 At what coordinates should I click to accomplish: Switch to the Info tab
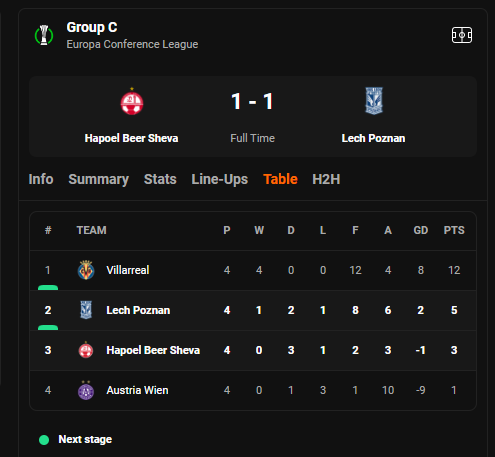click(41, 179)
